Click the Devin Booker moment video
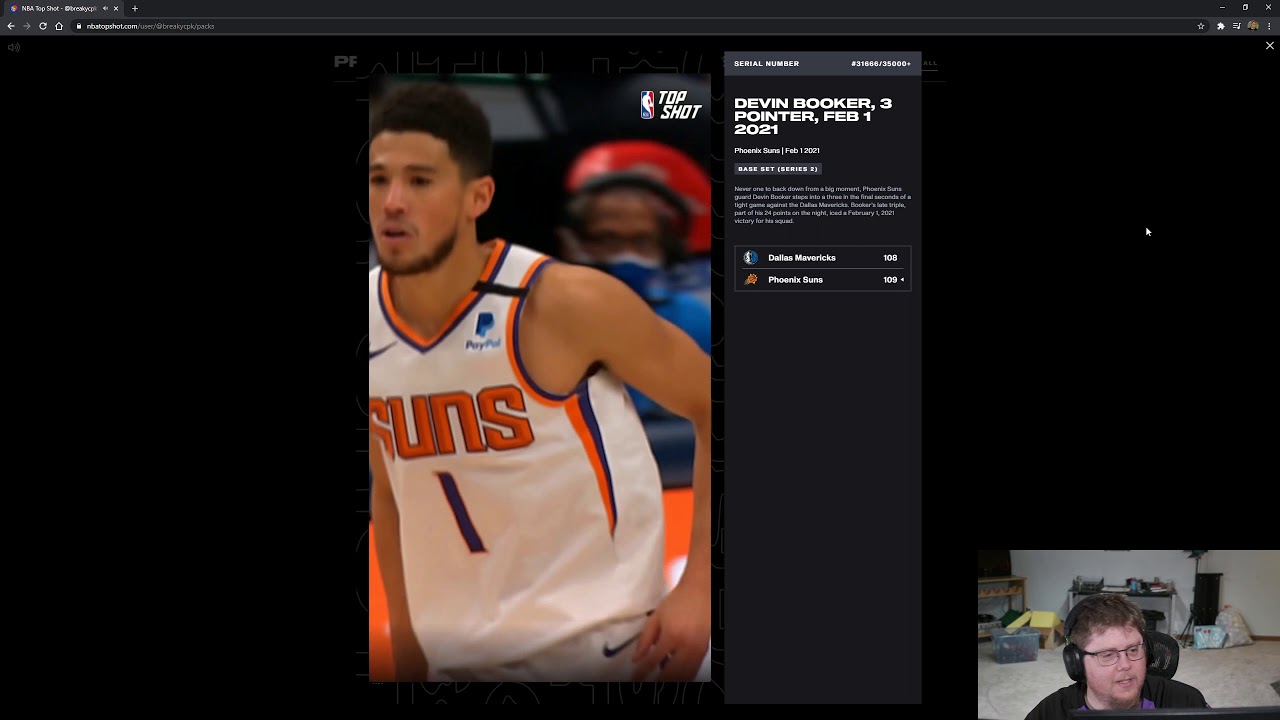The width and height of the screenshot is (1280, 720). pyautogui.click(x=540, y=378)
